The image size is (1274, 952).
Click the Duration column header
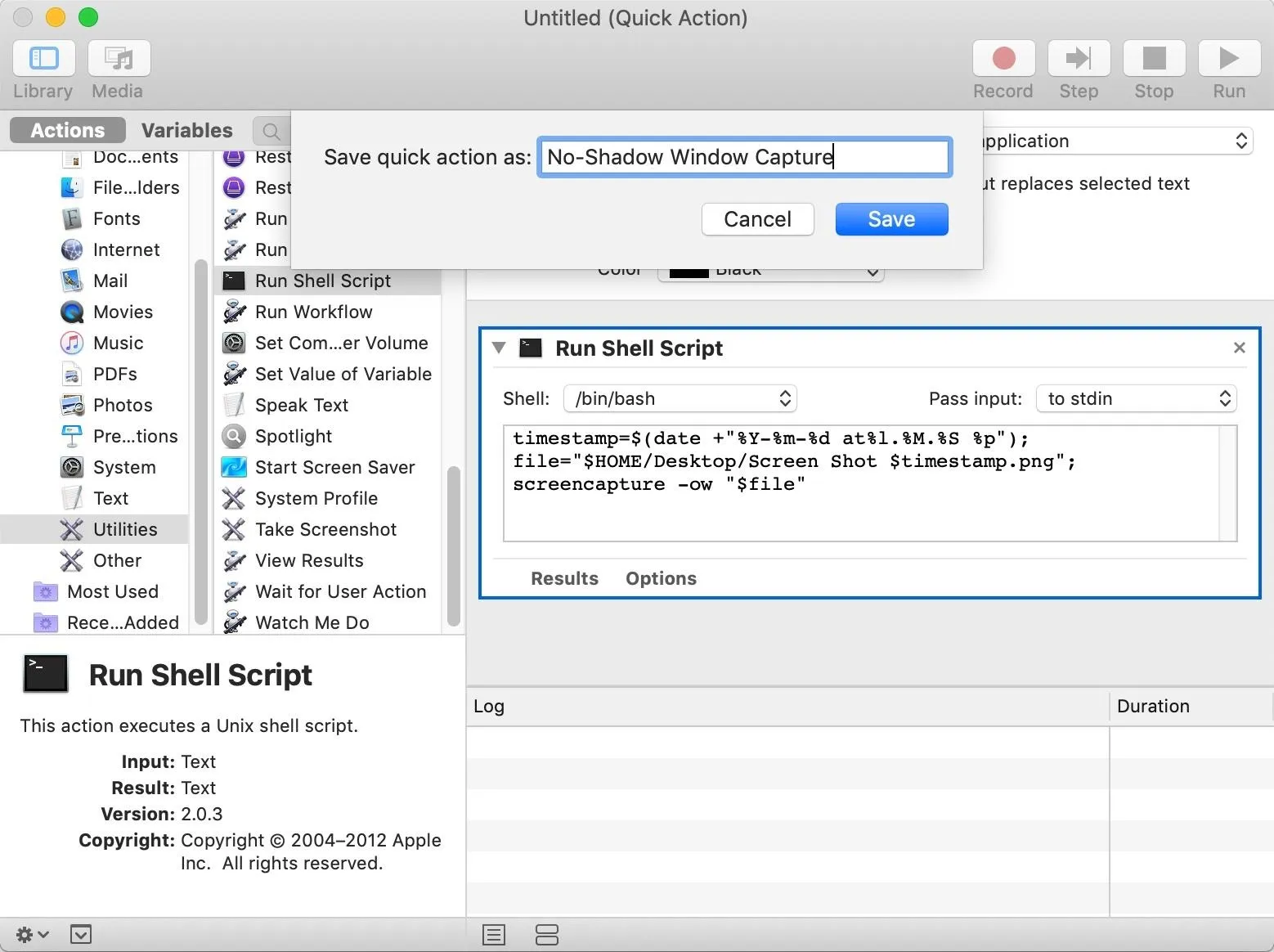[x=1191, y=706]
